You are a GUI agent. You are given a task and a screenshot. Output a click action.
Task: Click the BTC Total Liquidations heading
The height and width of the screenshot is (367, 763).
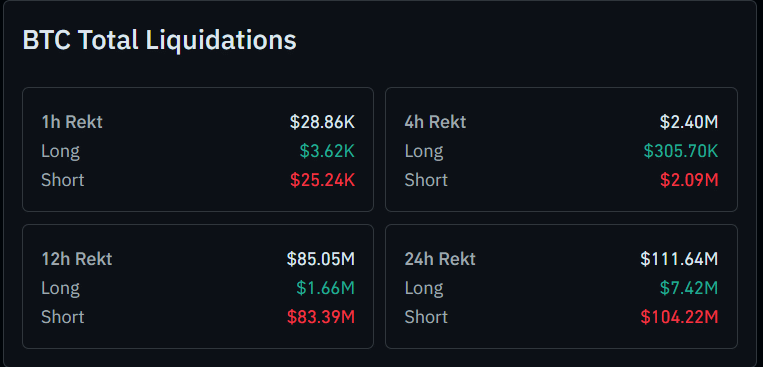(160, 40)
